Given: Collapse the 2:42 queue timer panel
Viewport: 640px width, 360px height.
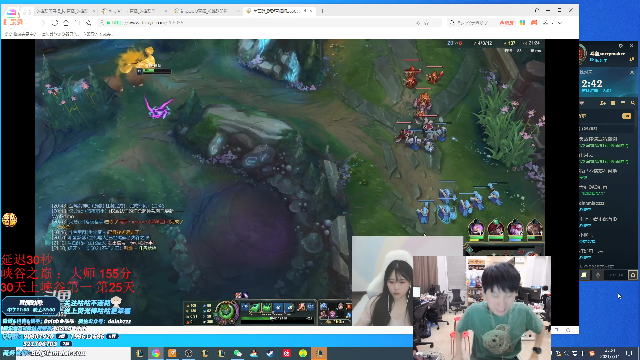Looking at the screenshot, I should (632, 72).
